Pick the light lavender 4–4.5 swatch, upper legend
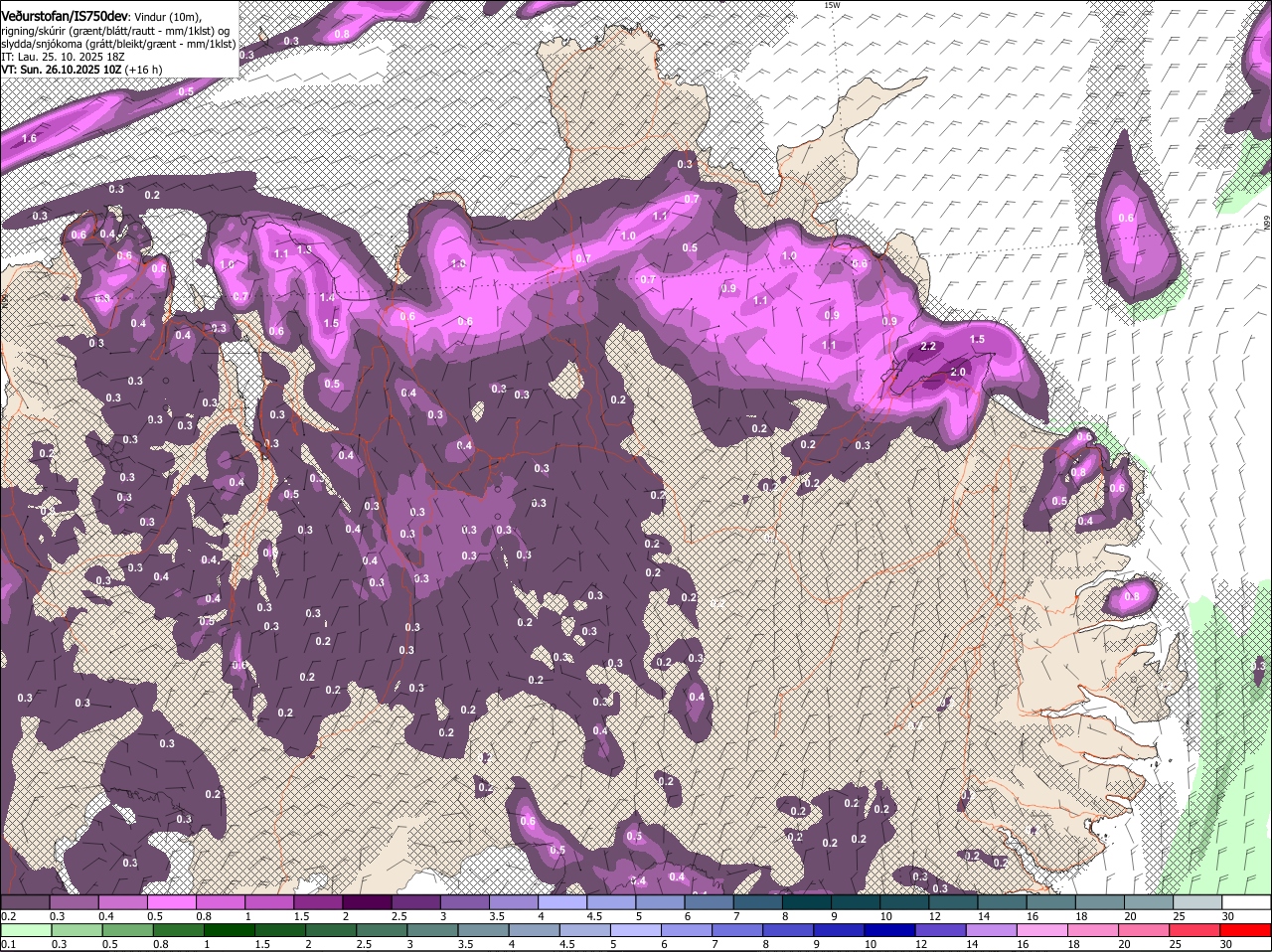 (562, 902)
